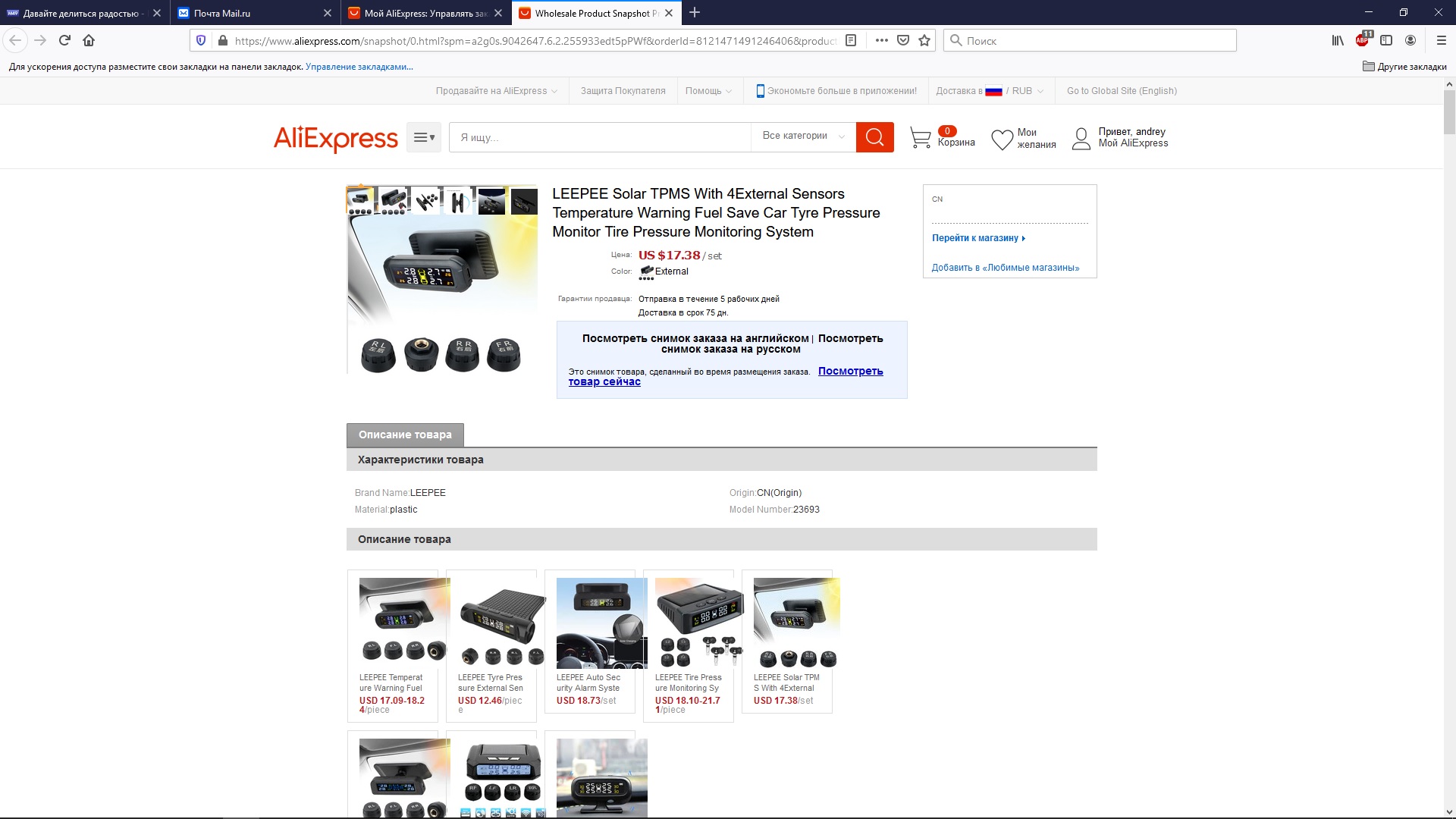Click 'Go to Global Site (English)' link
The image size is (1456, 819).
(x=1122, y=91)
